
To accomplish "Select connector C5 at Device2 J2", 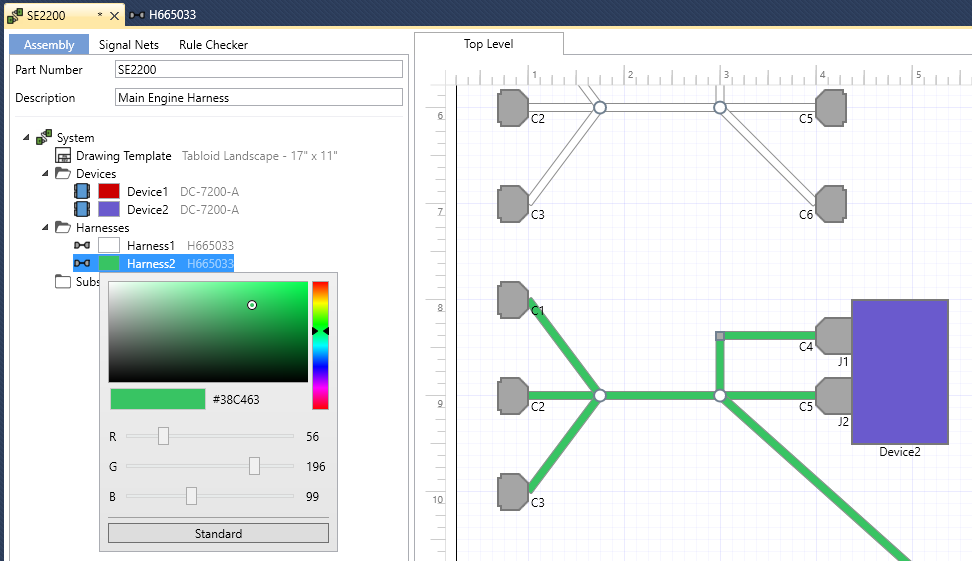I will click(x=833, y=396).
